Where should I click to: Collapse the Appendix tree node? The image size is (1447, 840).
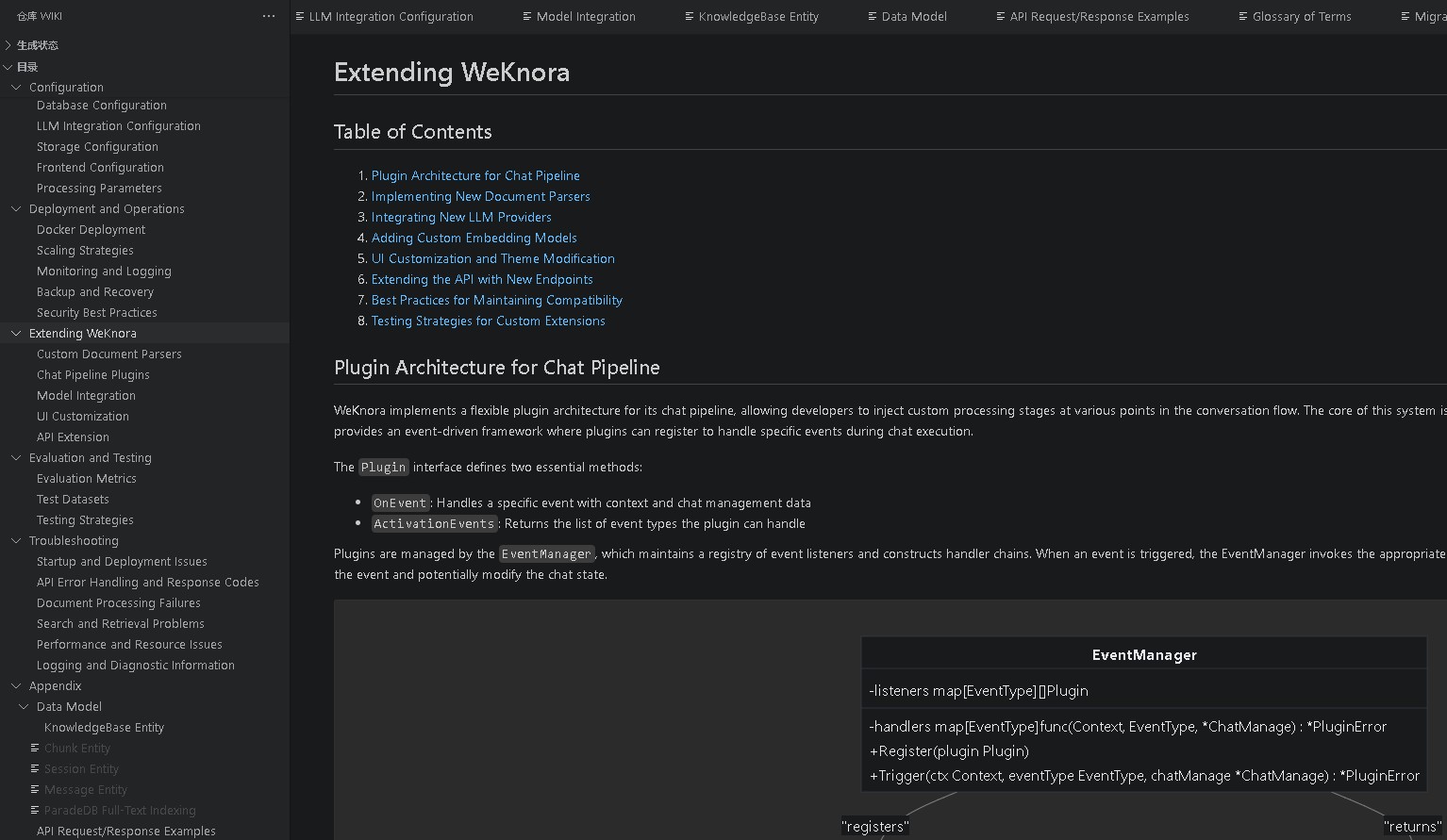[16, 686]
